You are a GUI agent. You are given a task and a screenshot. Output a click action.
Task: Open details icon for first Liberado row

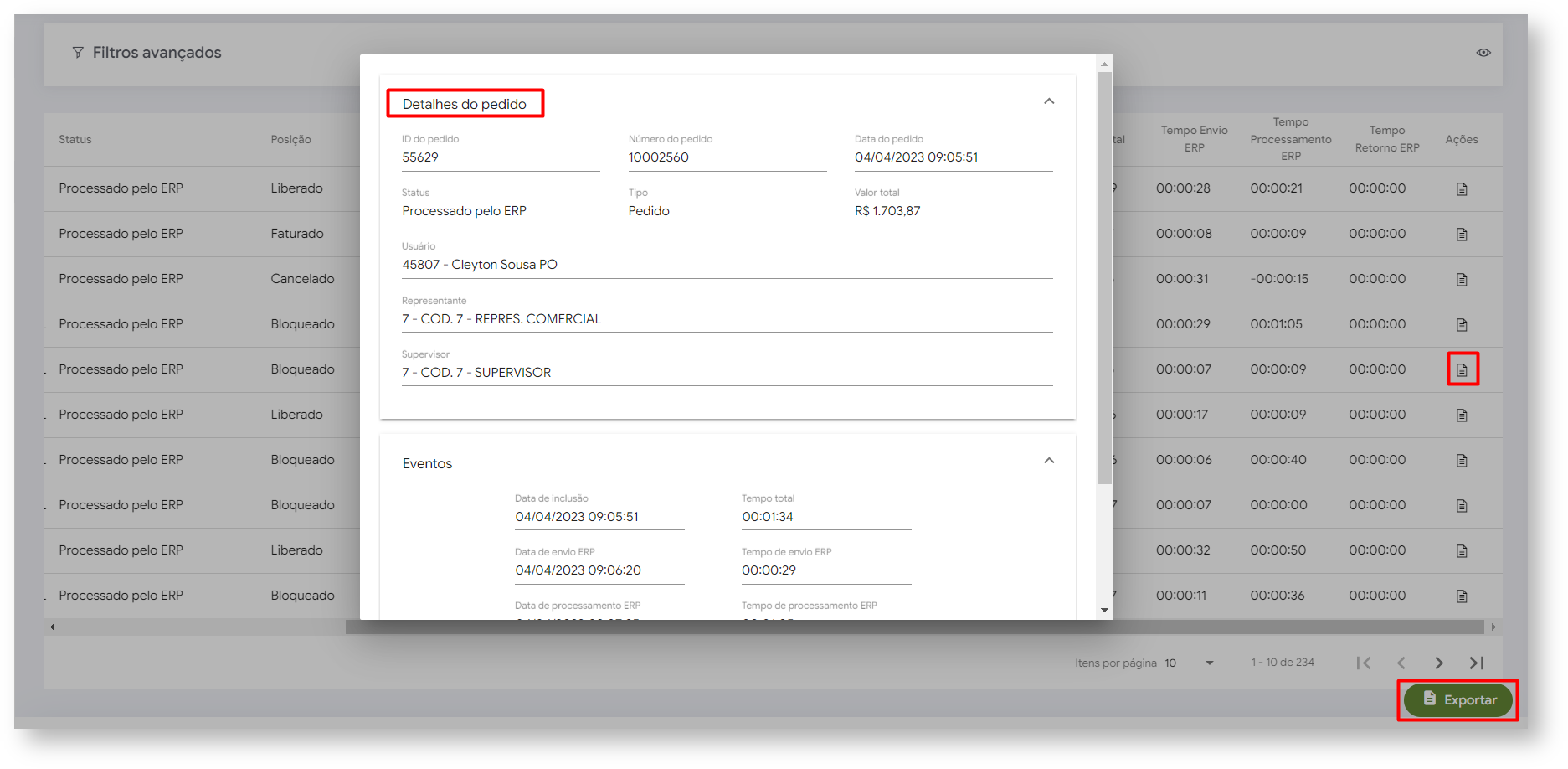point(1462,189)
